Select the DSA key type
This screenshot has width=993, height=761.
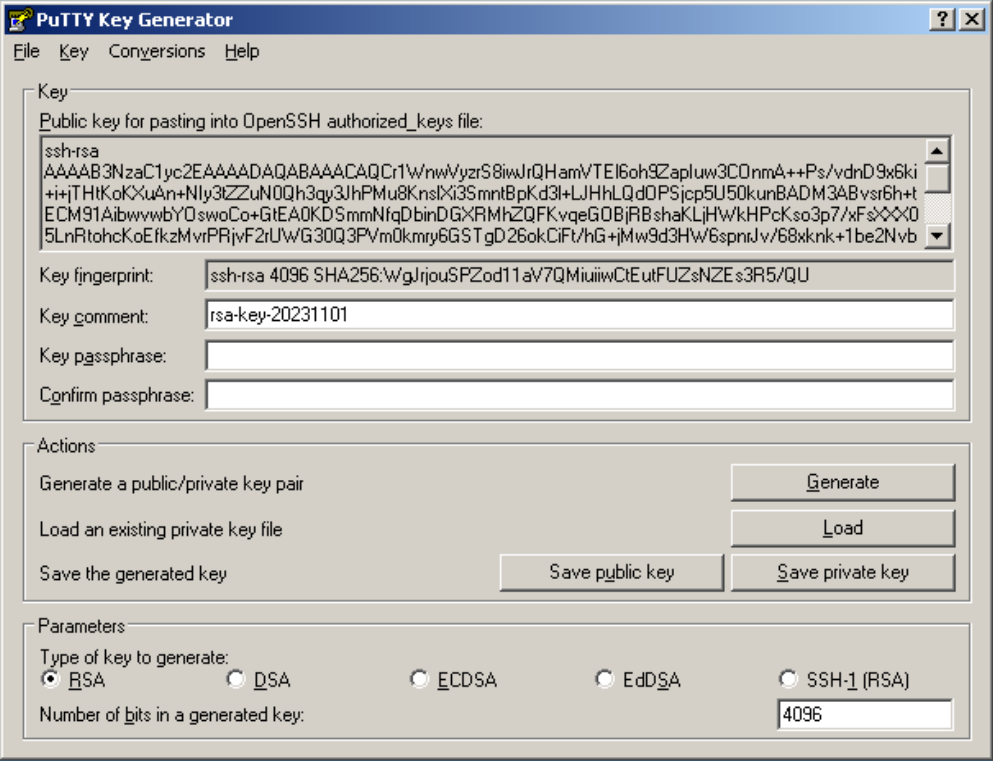[x=259, y=680]
